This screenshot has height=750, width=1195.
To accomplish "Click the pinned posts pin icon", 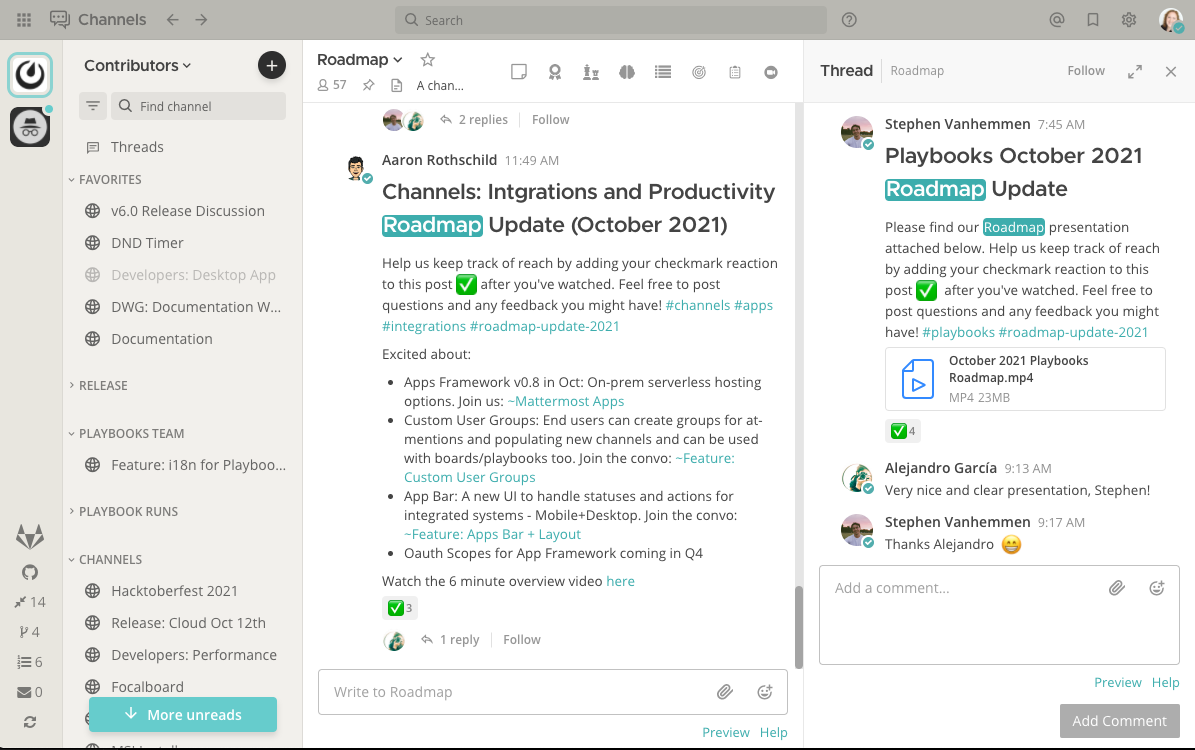I will (368, 85).
